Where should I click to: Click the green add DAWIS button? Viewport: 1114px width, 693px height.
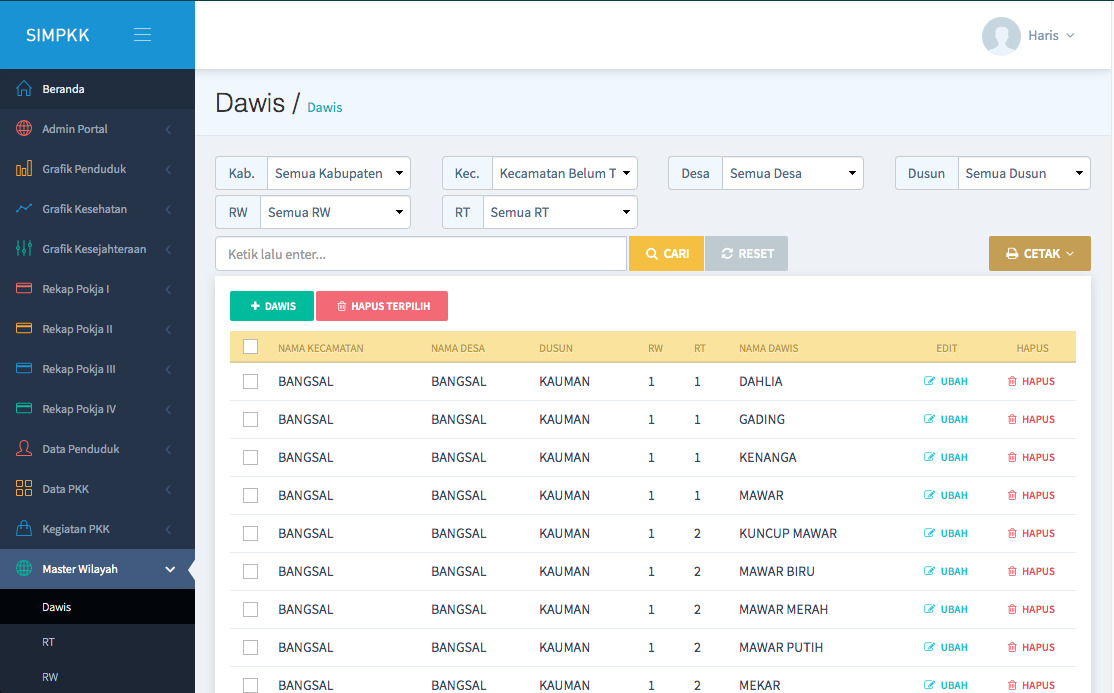pos(272,306)
